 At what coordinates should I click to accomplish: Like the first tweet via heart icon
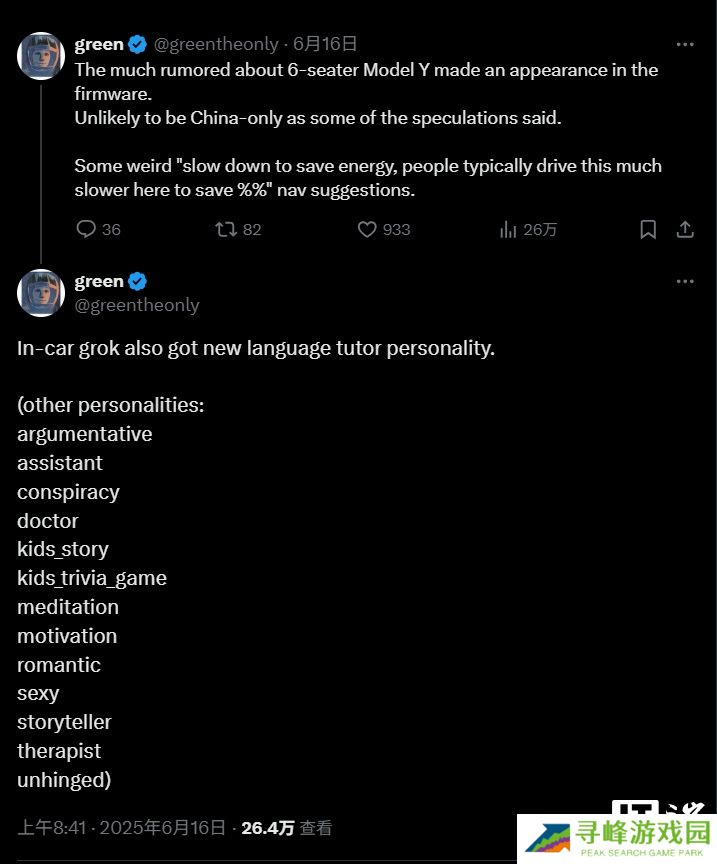(367, 229)
